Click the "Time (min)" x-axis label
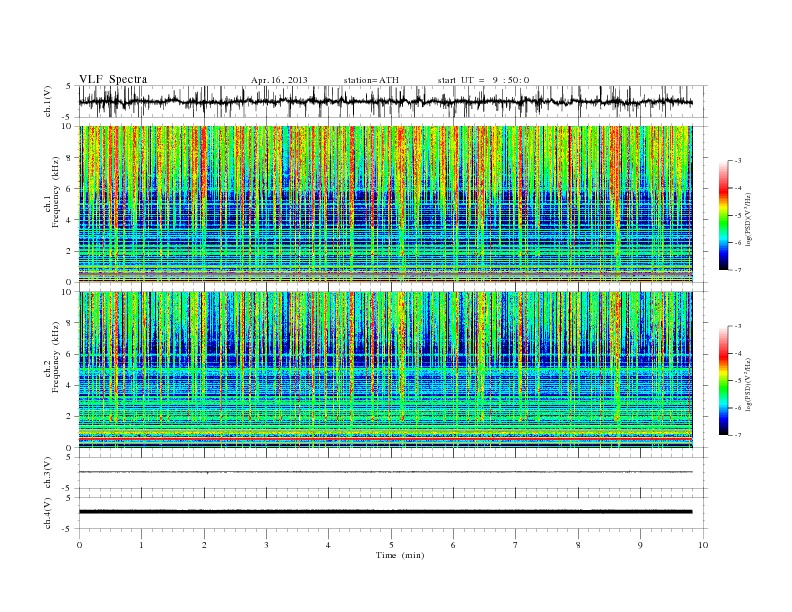792x612 pixels. [400, 555]
